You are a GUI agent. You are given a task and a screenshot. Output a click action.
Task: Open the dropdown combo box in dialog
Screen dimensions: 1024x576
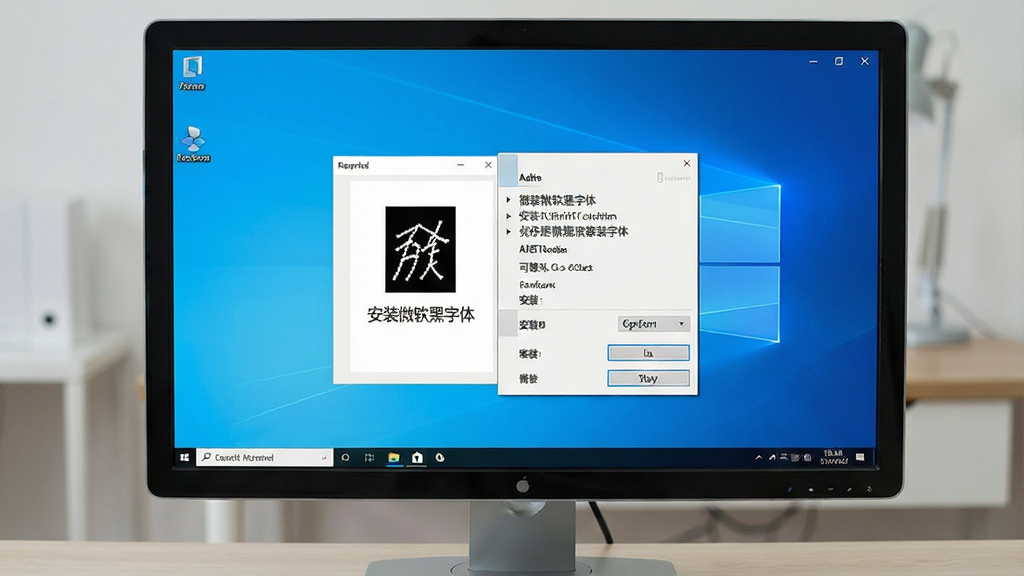[x=654, y=324]
